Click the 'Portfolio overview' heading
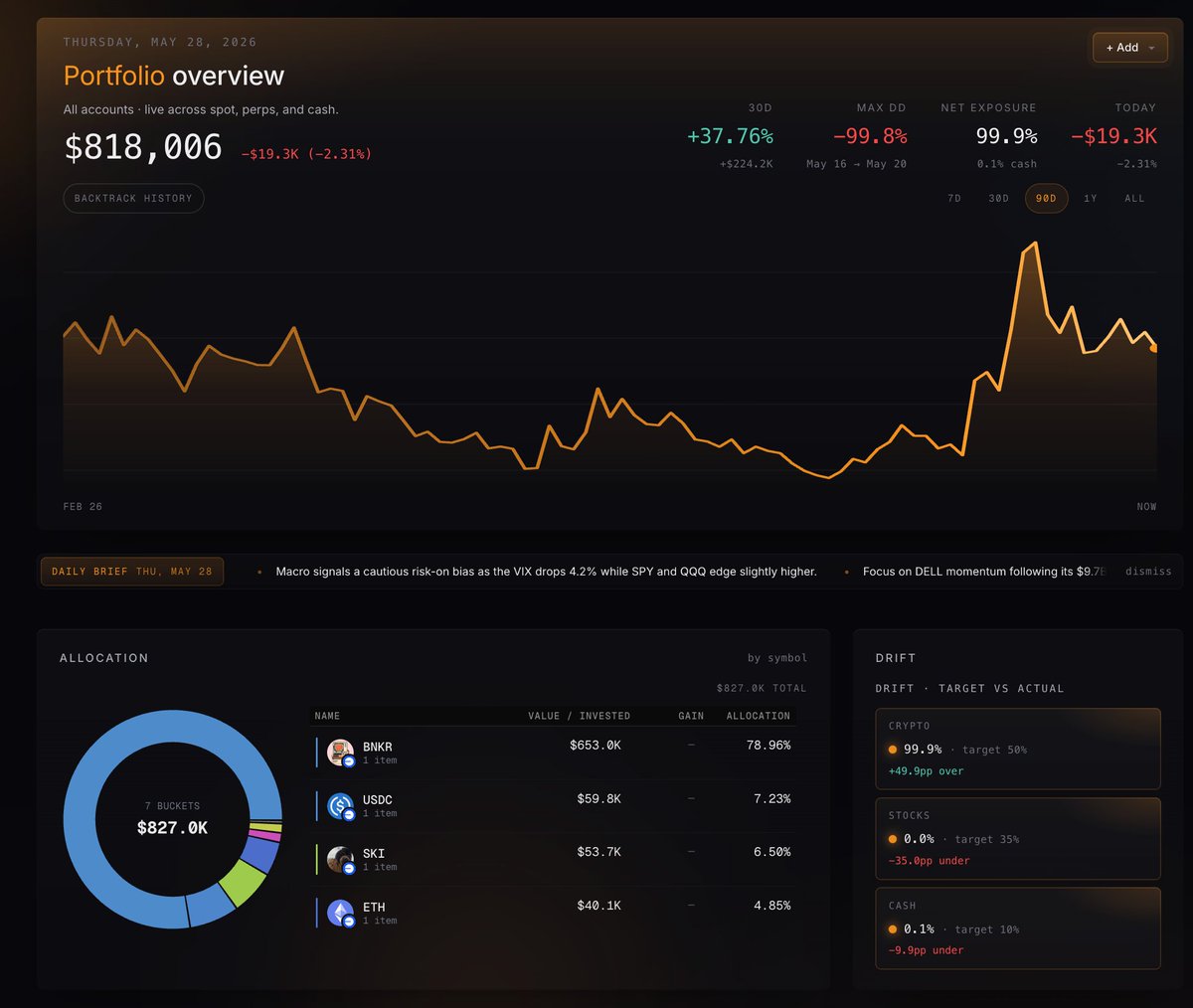Screen dimensions: 1193x1008 click(174, 76)
